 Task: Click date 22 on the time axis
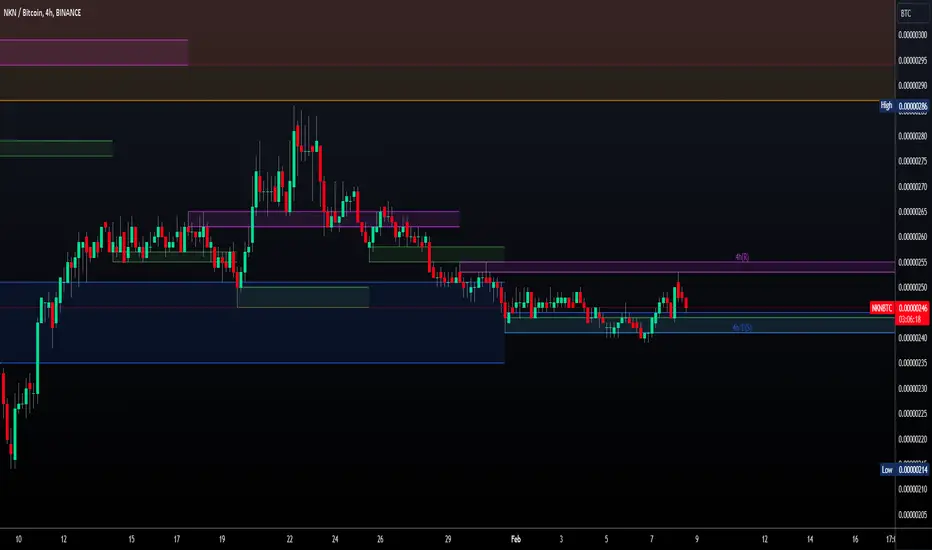tap(289, 539)
